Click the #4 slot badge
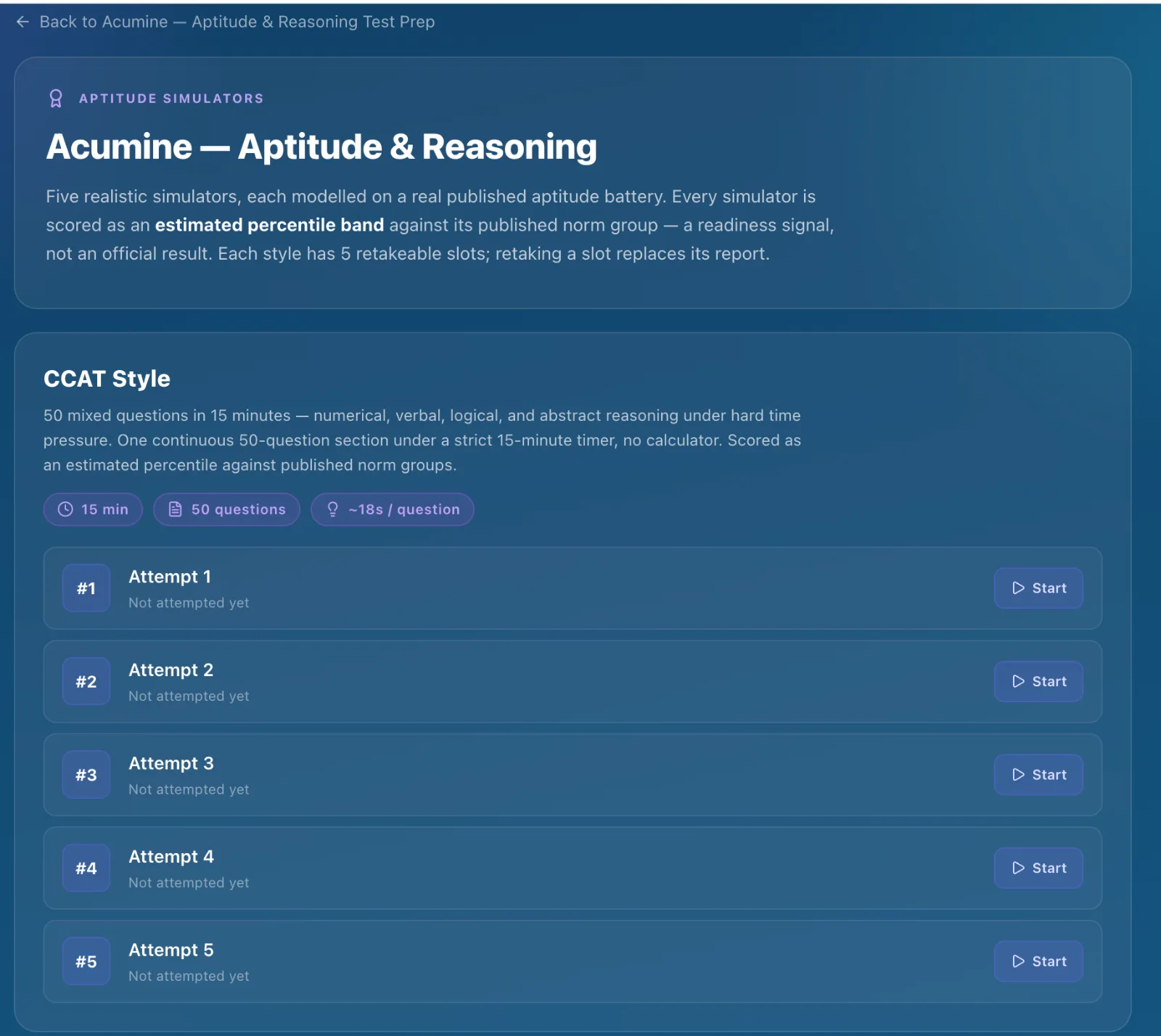1161x1036 pixels. click(x=86, y=868)
